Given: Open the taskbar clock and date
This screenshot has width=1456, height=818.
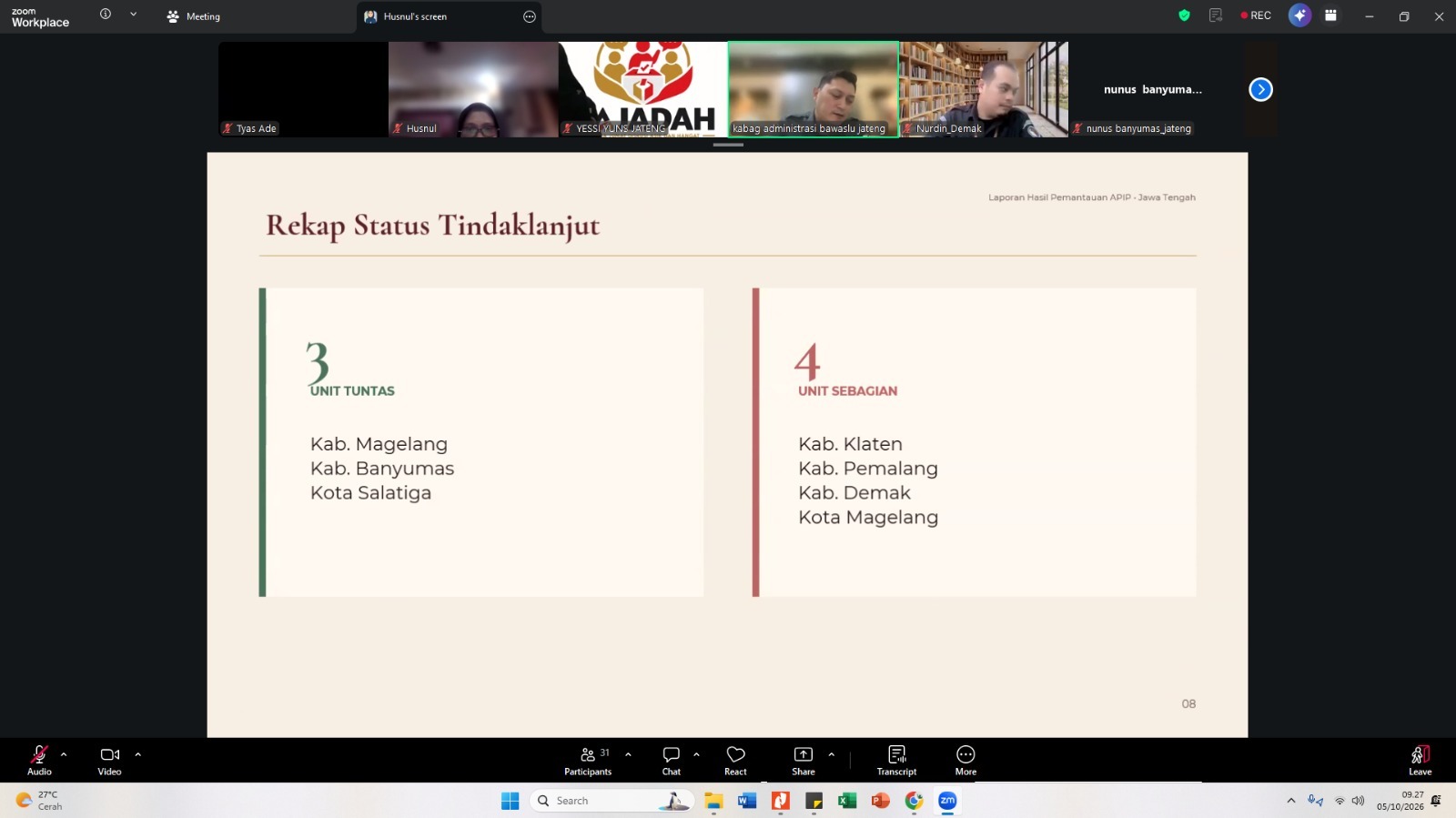Looking at the screenshot, I should (1400, 801).
